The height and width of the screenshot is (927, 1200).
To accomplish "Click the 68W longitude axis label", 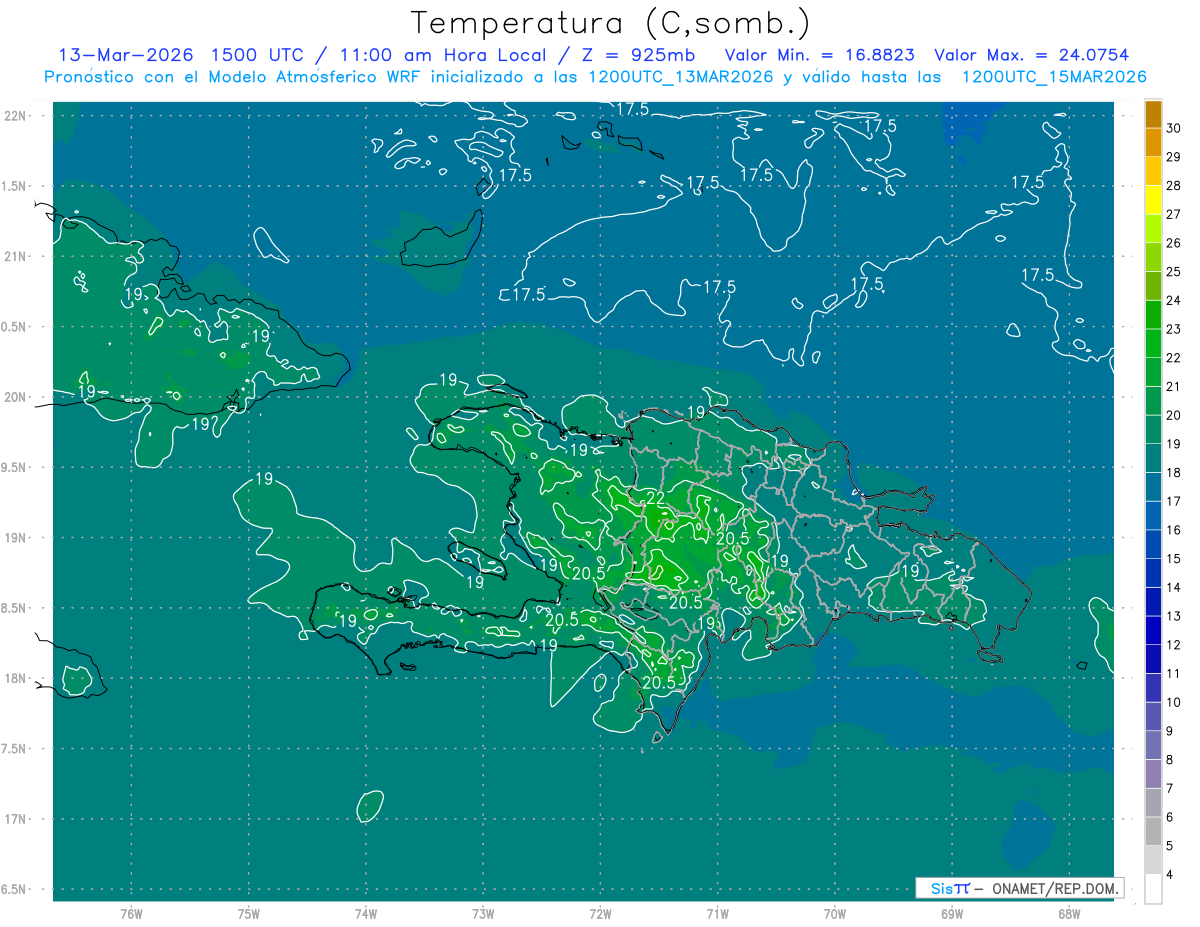I will (x=1068, y=913).
